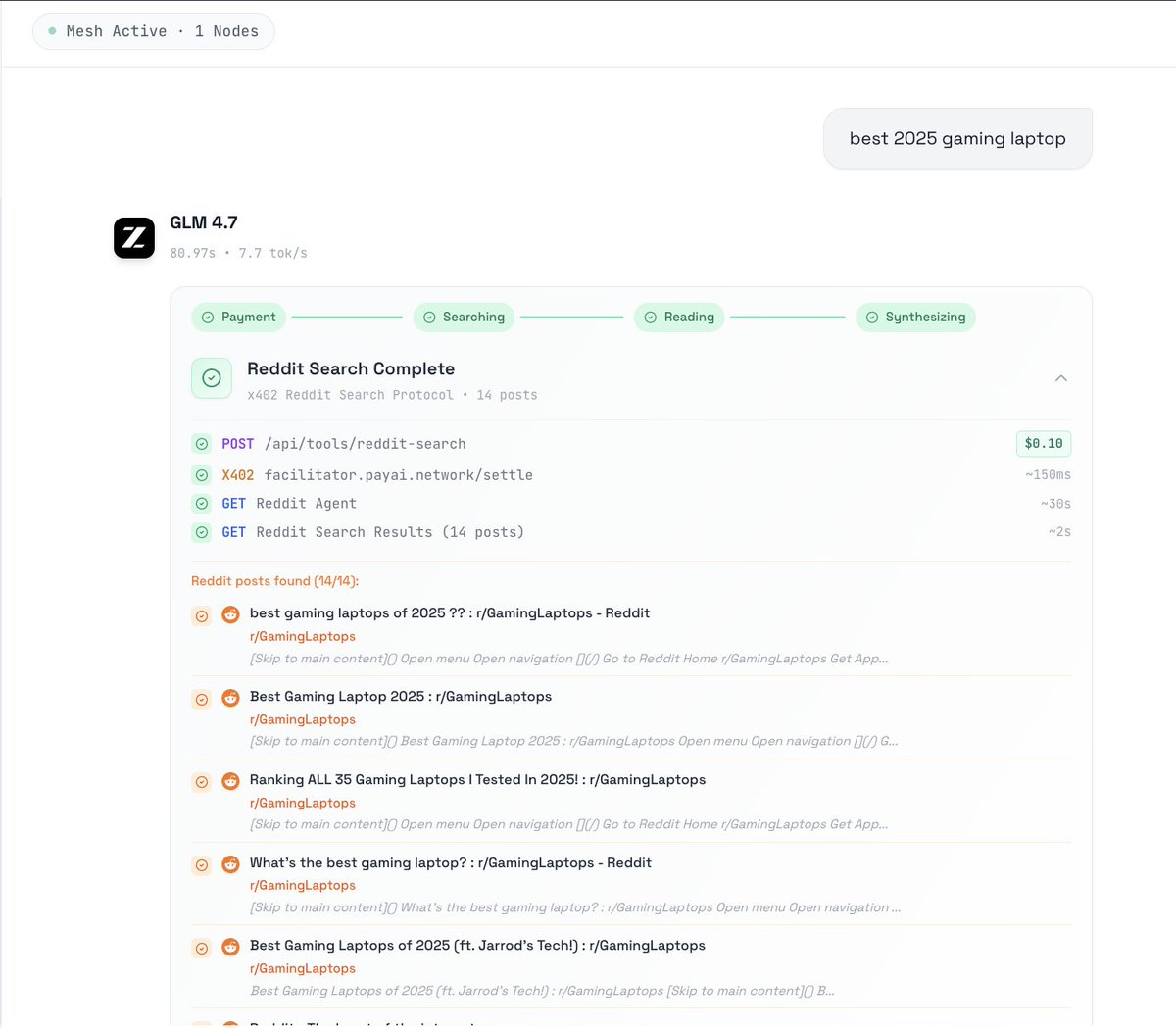Click Reddit logo of 'best gaming laptops of 2025 ??' post
The image size is (1176, 1028).
click(x=231, y=615)
